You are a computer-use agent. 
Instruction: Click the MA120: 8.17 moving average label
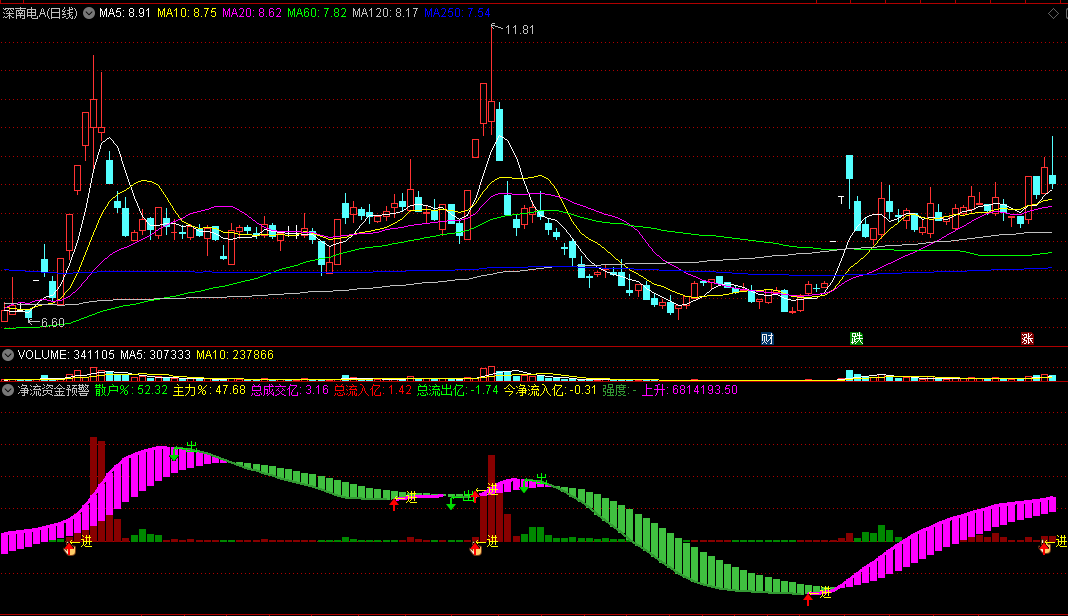(x=385, y=13)
